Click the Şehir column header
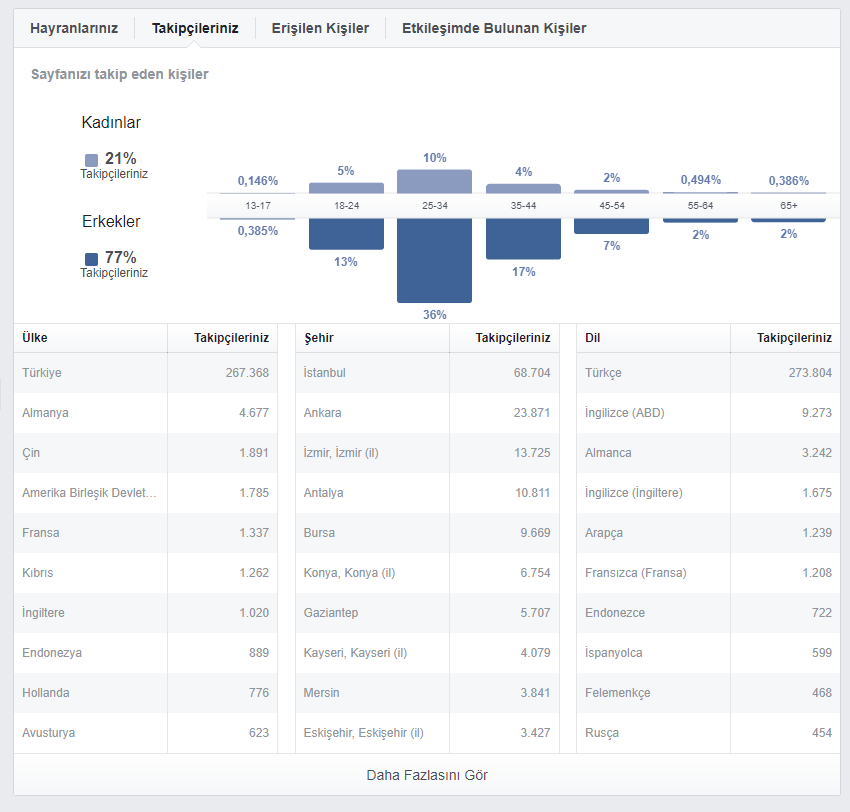The image size is (850, 812). coord(319,338)
